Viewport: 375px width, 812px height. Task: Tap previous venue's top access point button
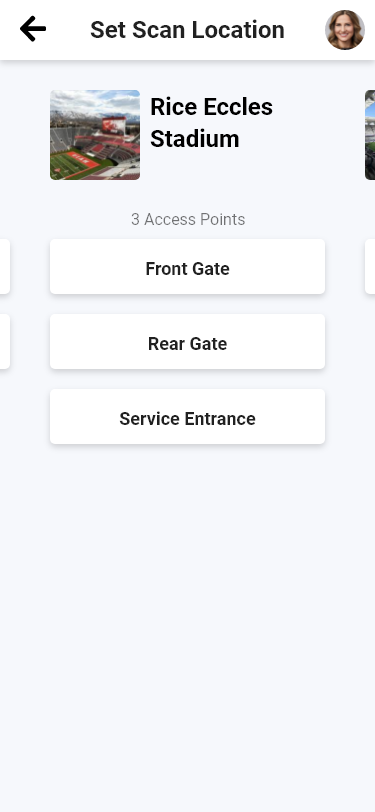tap(5, 267)
